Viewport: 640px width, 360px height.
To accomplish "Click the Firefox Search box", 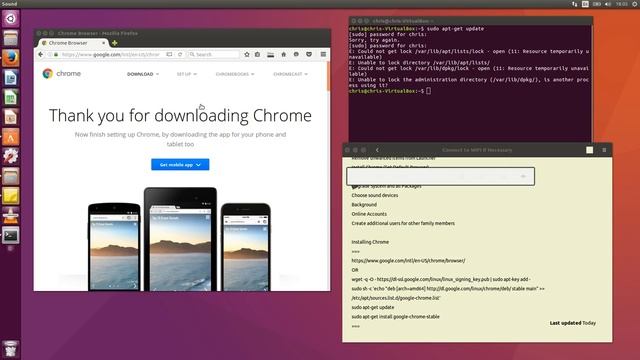I will point(213,54).
